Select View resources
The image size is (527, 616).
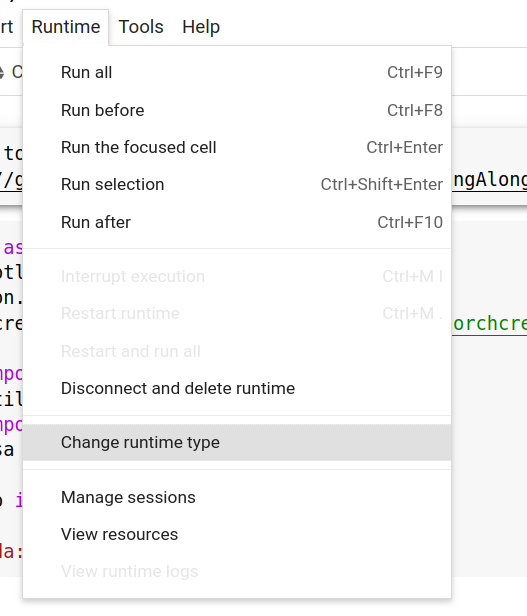(237, 535)
